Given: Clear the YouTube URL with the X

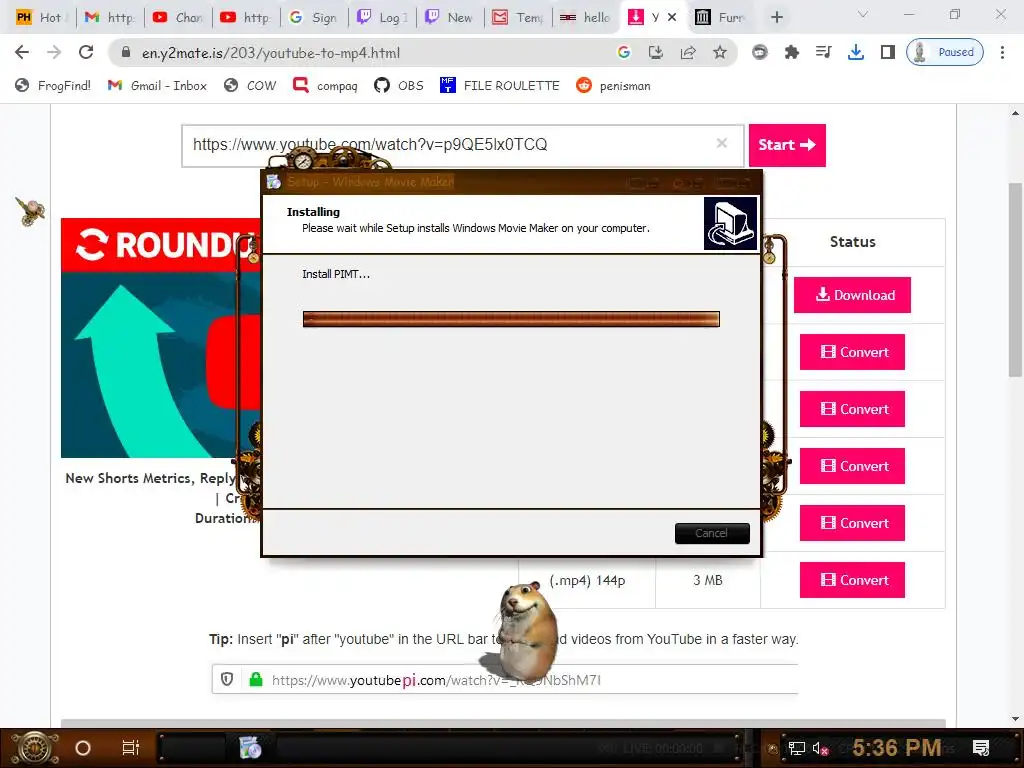Looking at the screenshot, I should pos(722,143).
